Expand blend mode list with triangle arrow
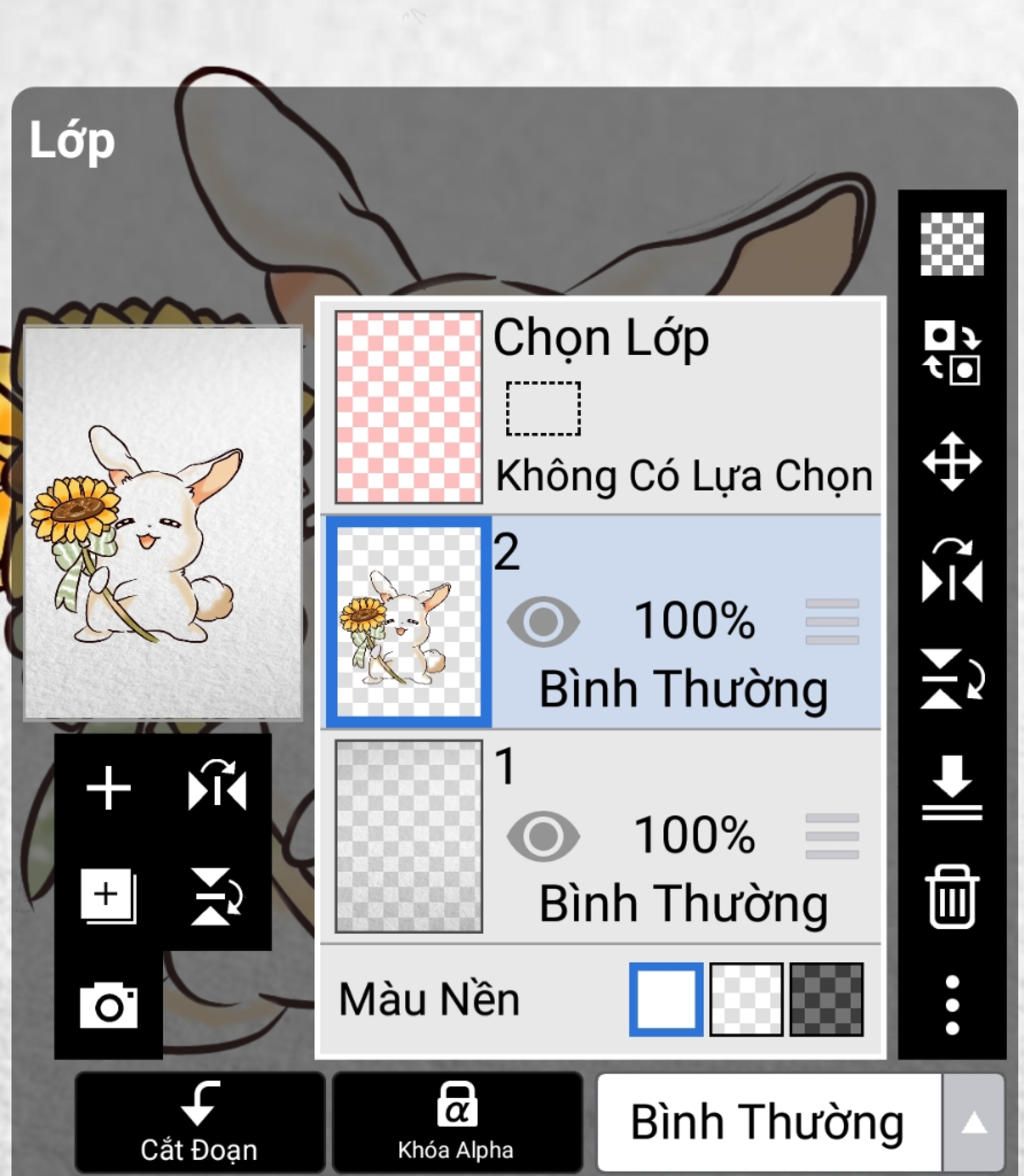Image resolution: width=1024 pixels, height=1176 pixels. 974,1123
